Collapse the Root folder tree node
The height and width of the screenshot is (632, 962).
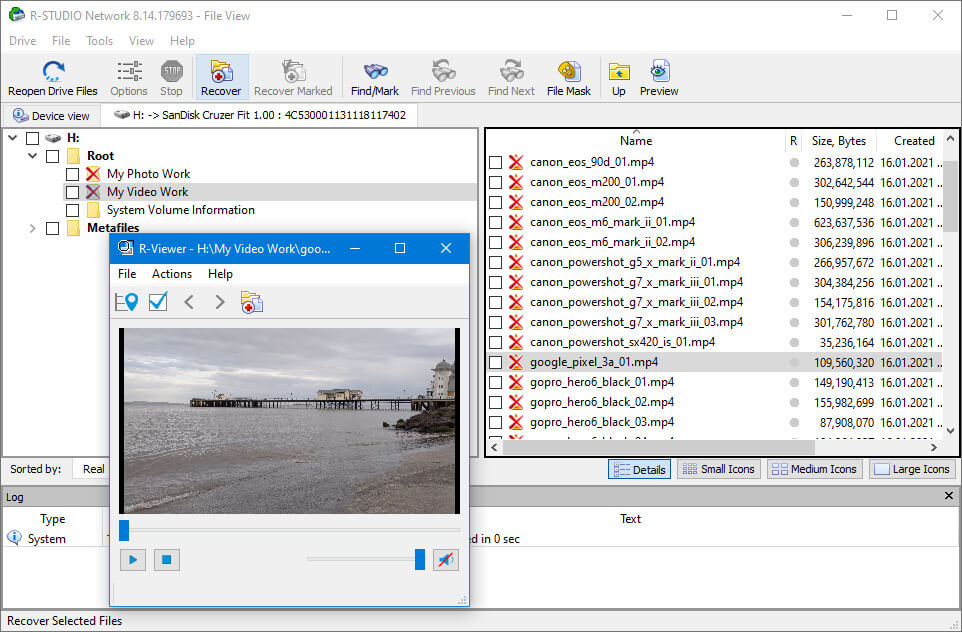[x=33, y=156]
